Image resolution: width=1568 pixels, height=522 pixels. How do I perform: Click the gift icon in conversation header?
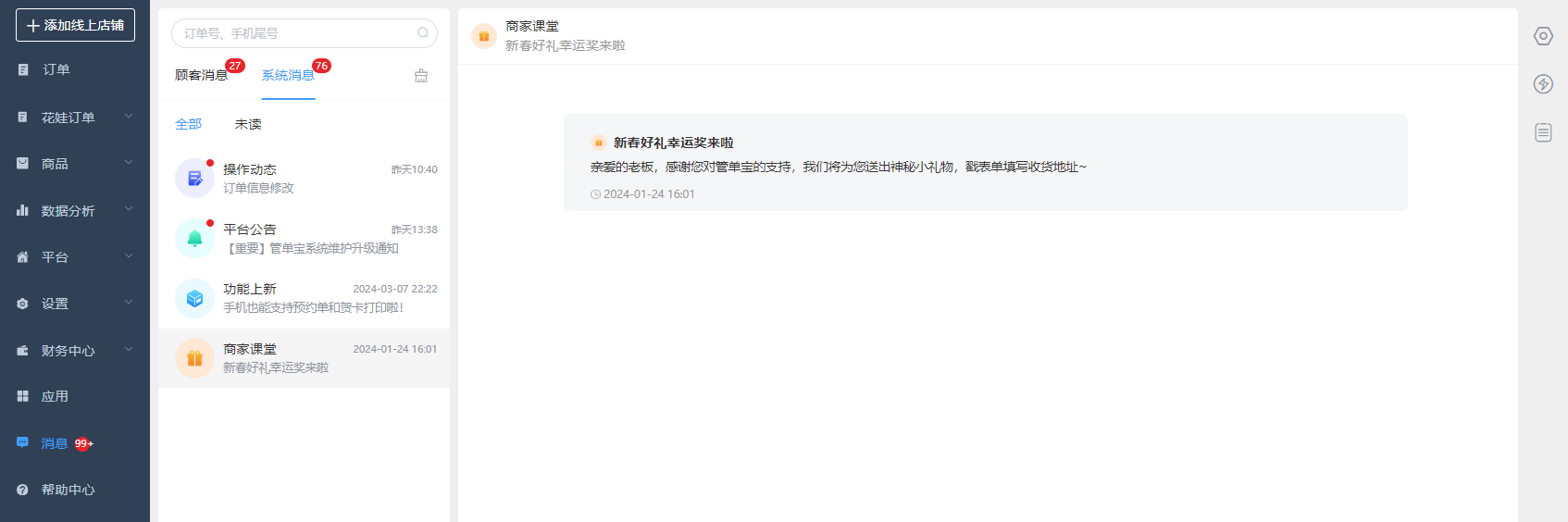(x=484, y=36)
